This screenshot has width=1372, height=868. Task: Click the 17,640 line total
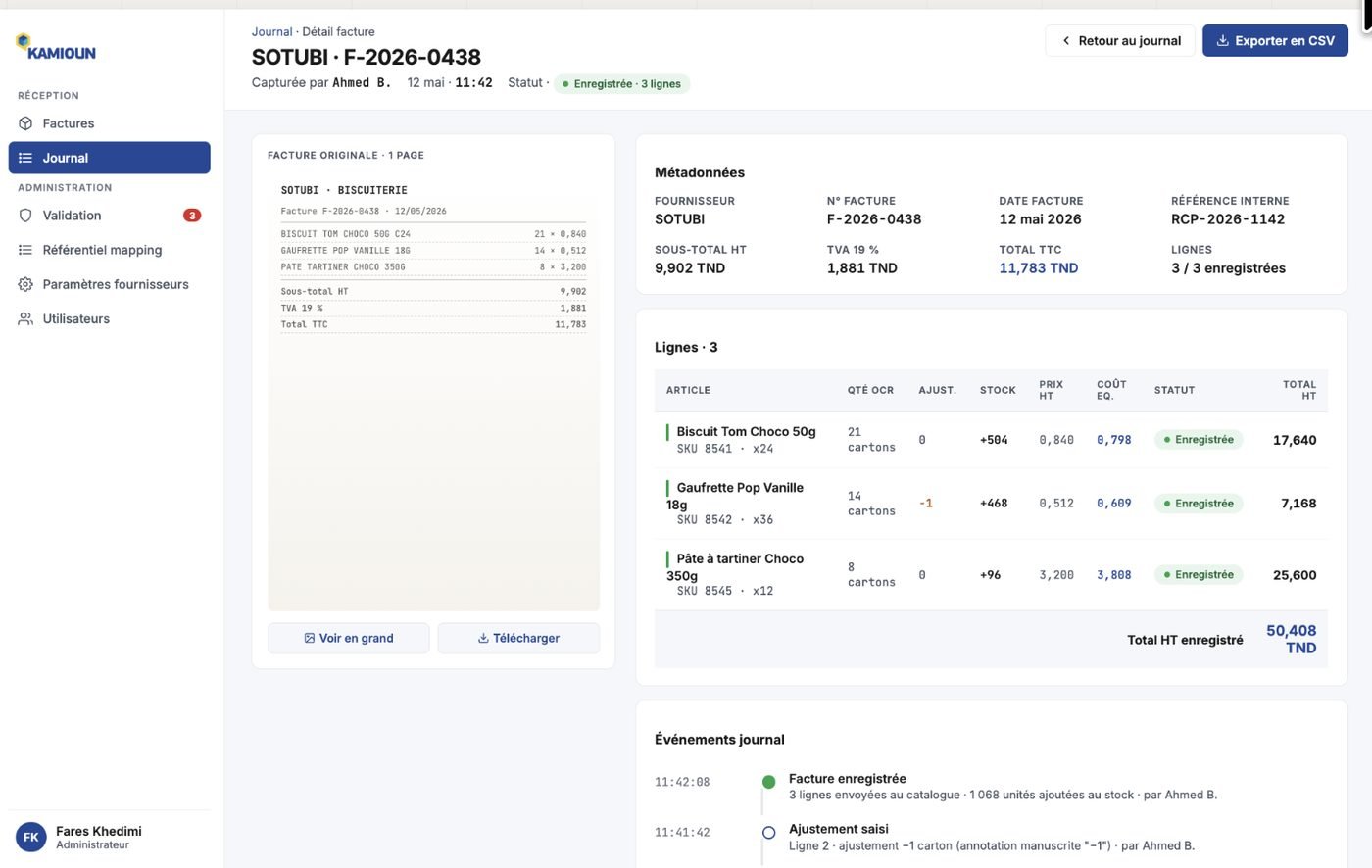1295,440
